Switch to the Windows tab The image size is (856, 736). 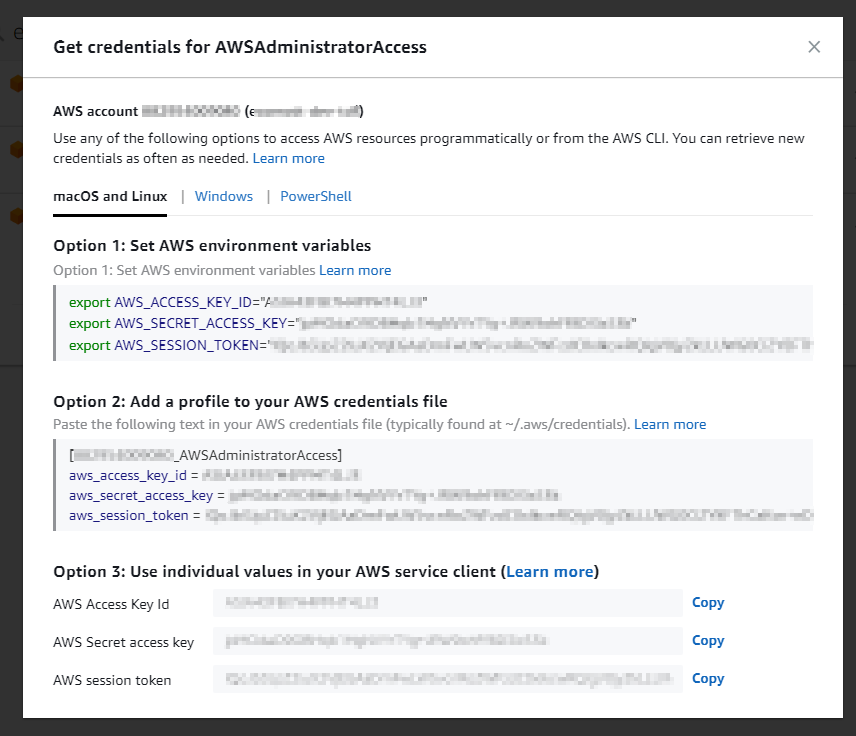pyautogui.click(x=224, y=197)
